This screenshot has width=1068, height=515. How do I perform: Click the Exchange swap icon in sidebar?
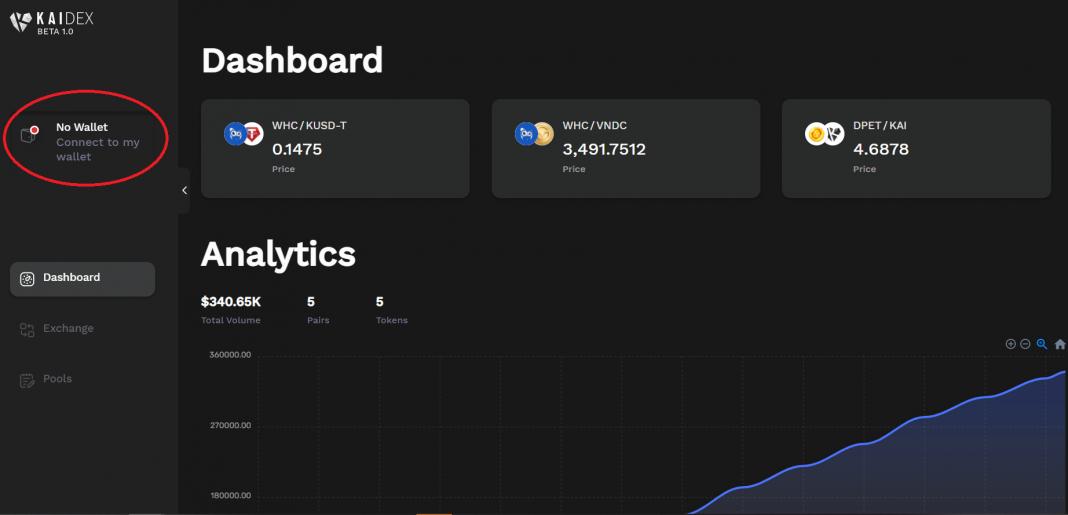point(27,329)
